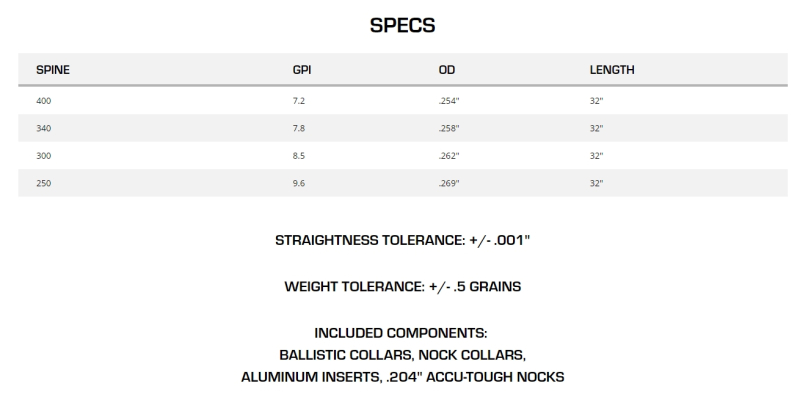Select the 250 spine row value
Screen dimensions: 800x400
(43, 185)
